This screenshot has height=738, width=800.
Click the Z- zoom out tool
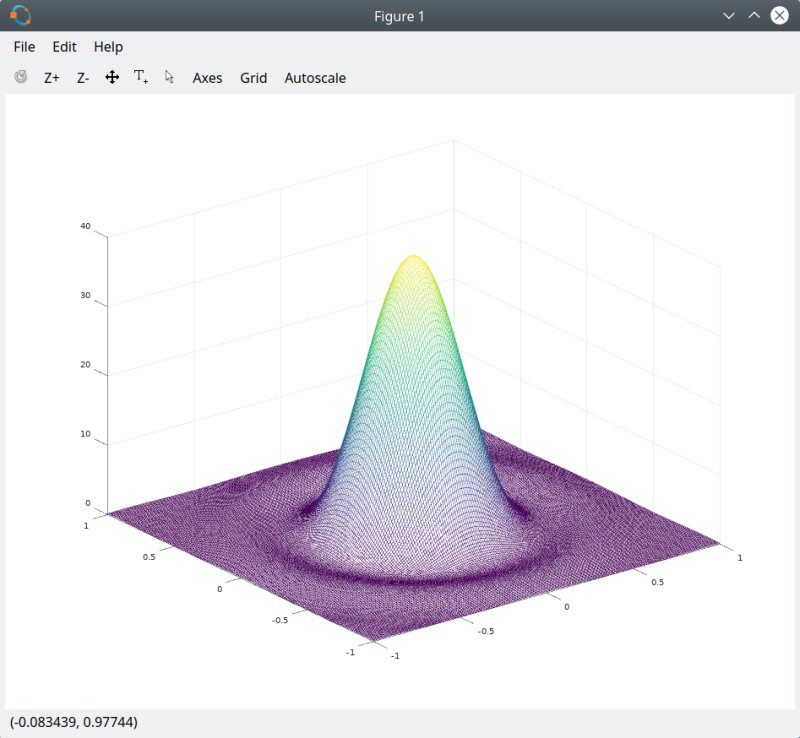pyautogui.click(x=83, y=78)
